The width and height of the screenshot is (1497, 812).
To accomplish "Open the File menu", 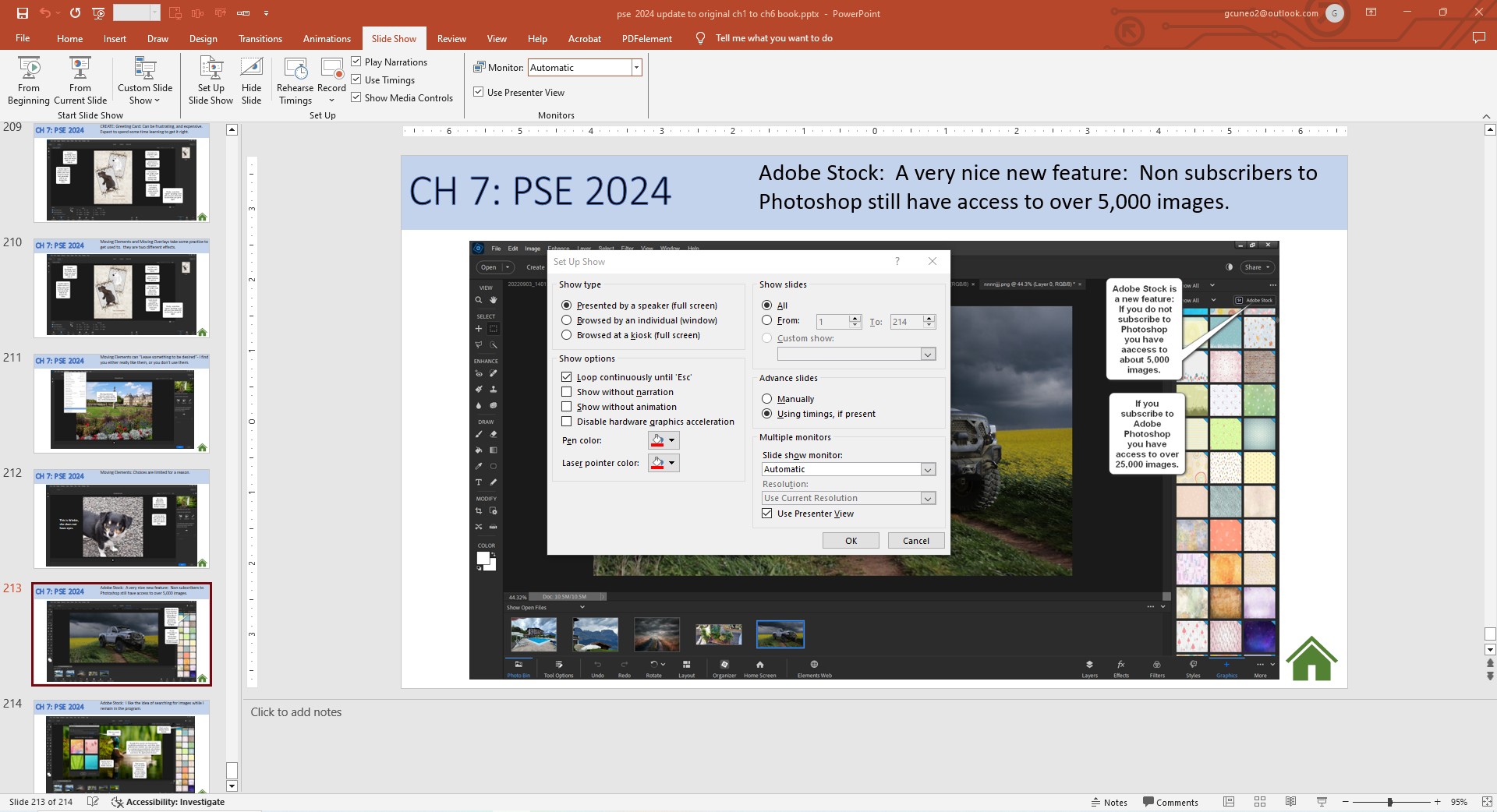I will coord(23,38).
